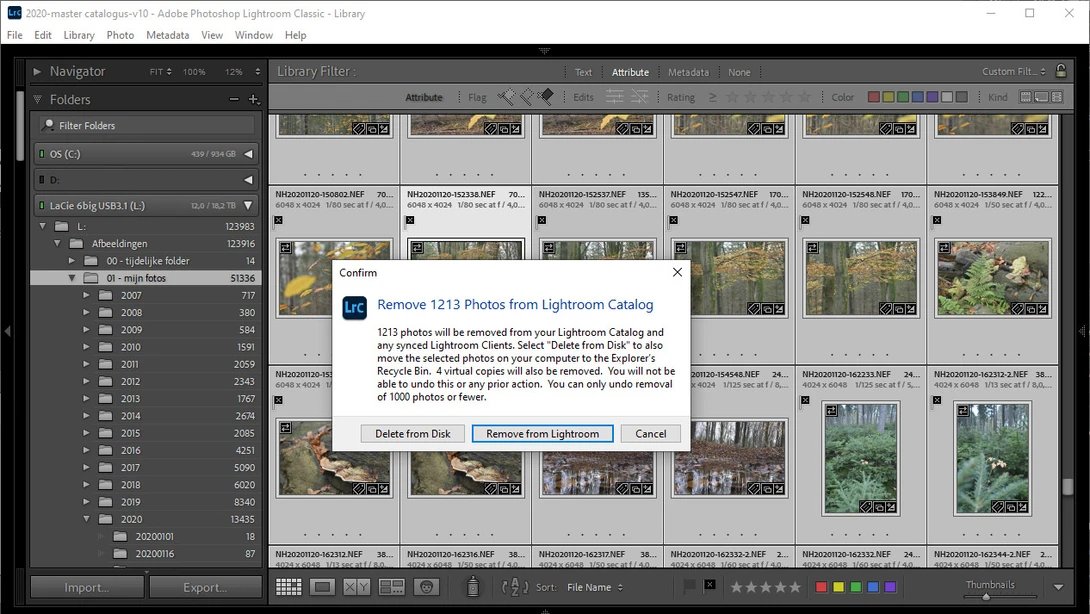Collapse the 2020 folder
The height and width of the screenshot is (614, 1090).
[x=86, y=519]
